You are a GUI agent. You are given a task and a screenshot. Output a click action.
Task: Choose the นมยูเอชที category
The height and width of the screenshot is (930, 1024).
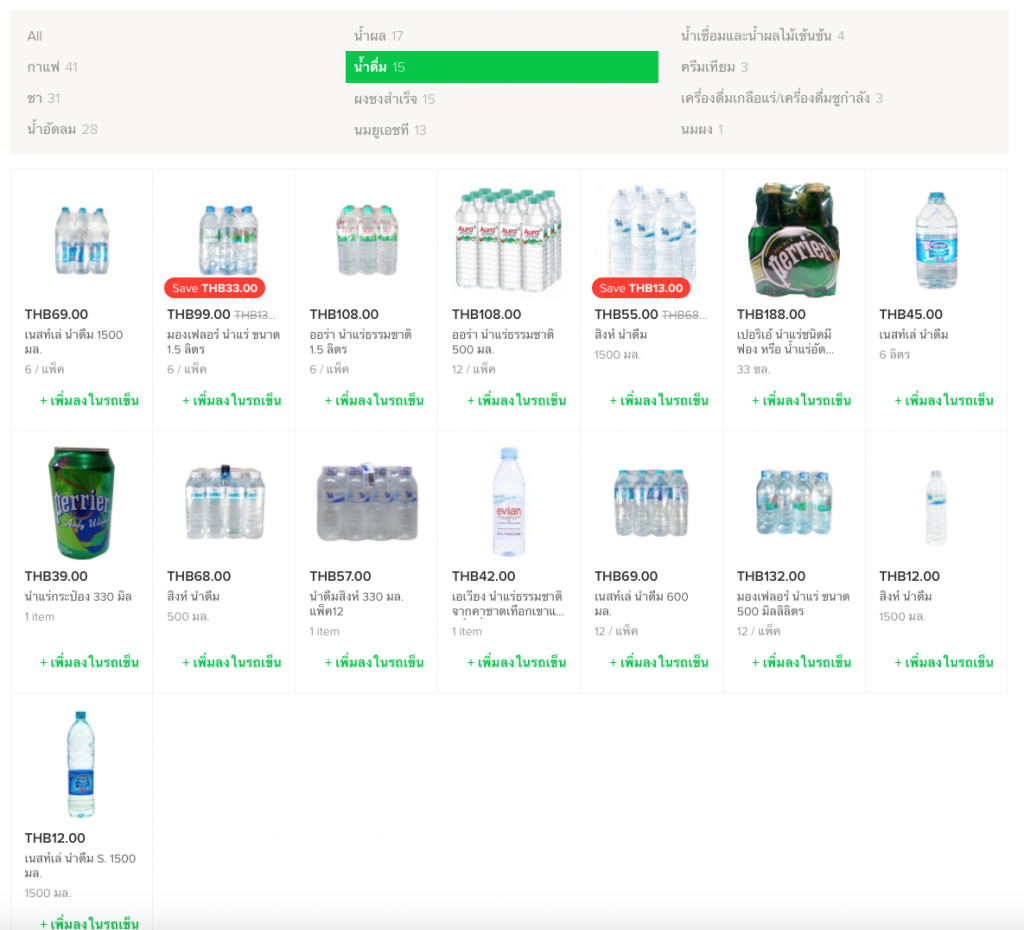coord(390,130)
